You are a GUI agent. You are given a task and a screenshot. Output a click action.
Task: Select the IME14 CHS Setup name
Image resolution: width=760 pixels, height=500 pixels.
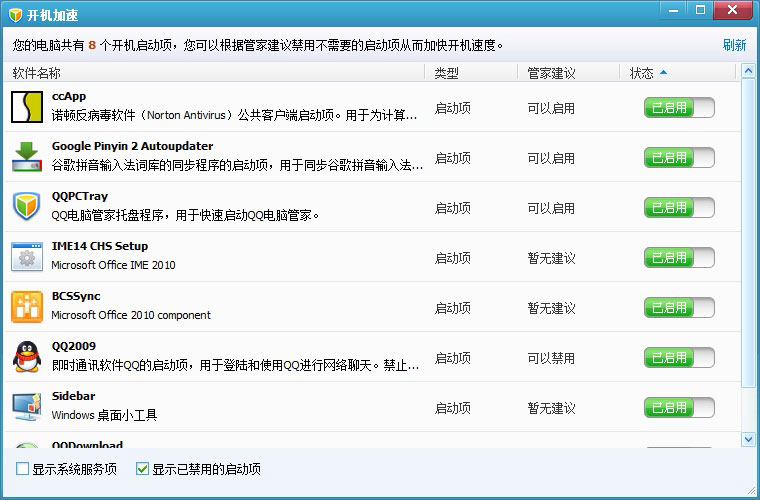coord(100,246)
